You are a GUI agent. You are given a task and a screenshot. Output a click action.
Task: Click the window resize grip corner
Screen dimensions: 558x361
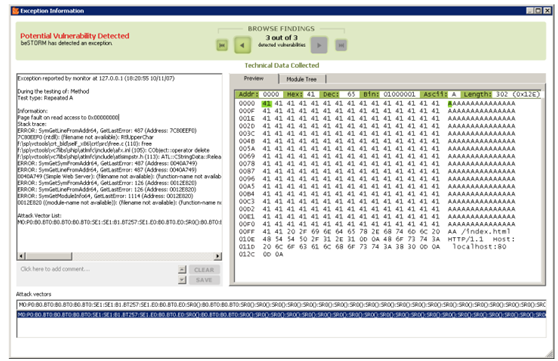point(549,353)
